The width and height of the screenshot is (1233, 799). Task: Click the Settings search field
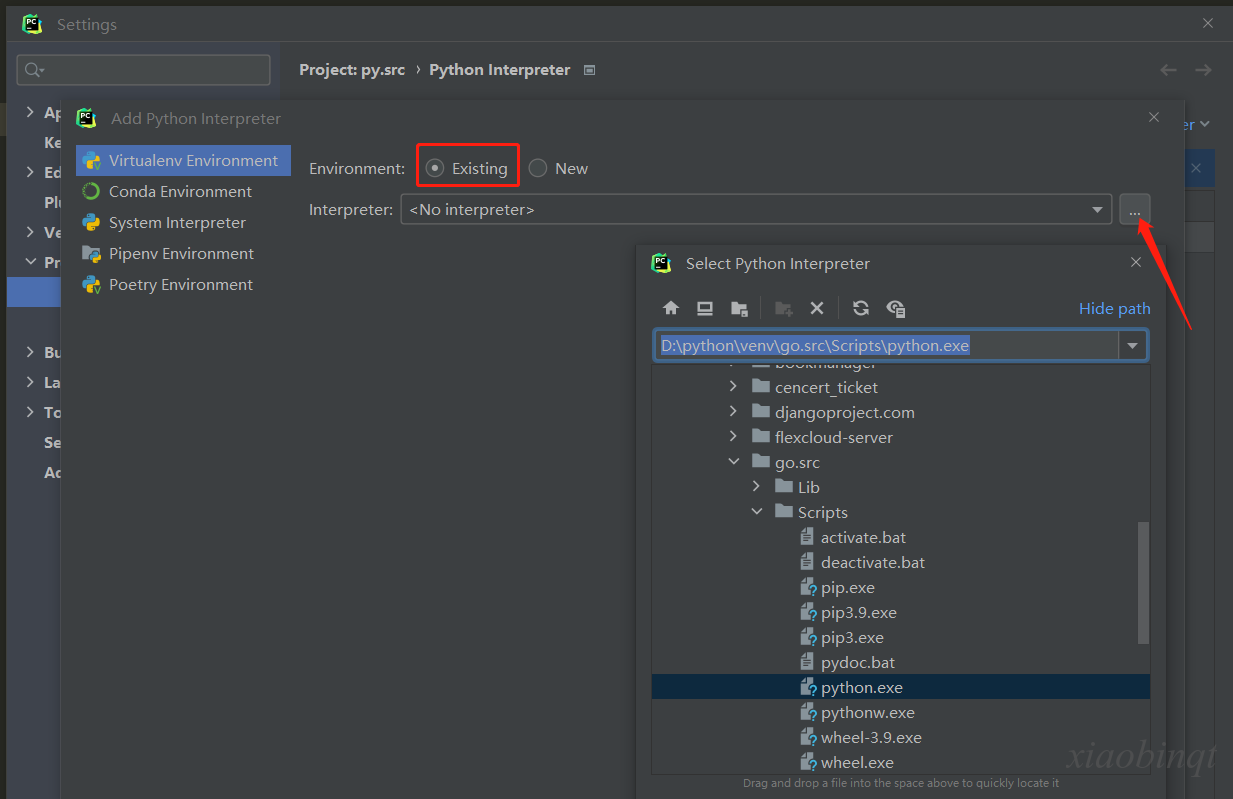click(x=144, y=70)
